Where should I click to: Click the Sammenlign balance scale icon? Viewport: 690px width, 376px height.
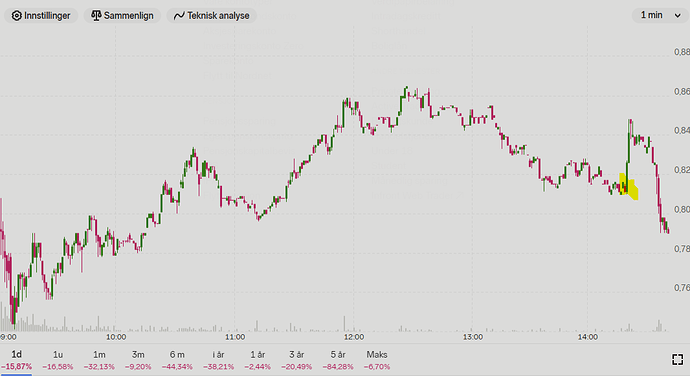(96, 16)
